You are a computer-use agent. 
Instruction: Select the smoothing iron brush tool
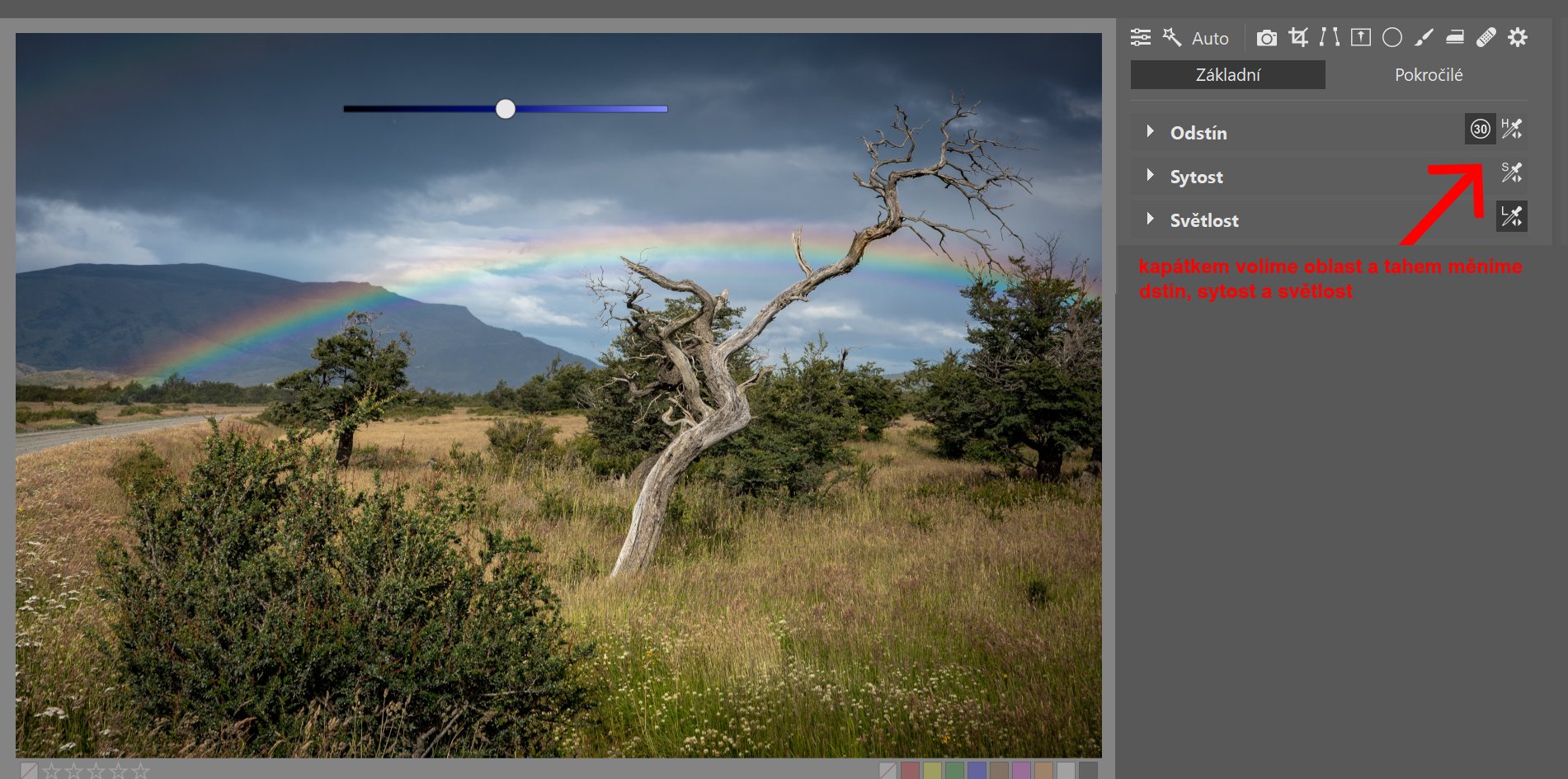coord(1455,37)
